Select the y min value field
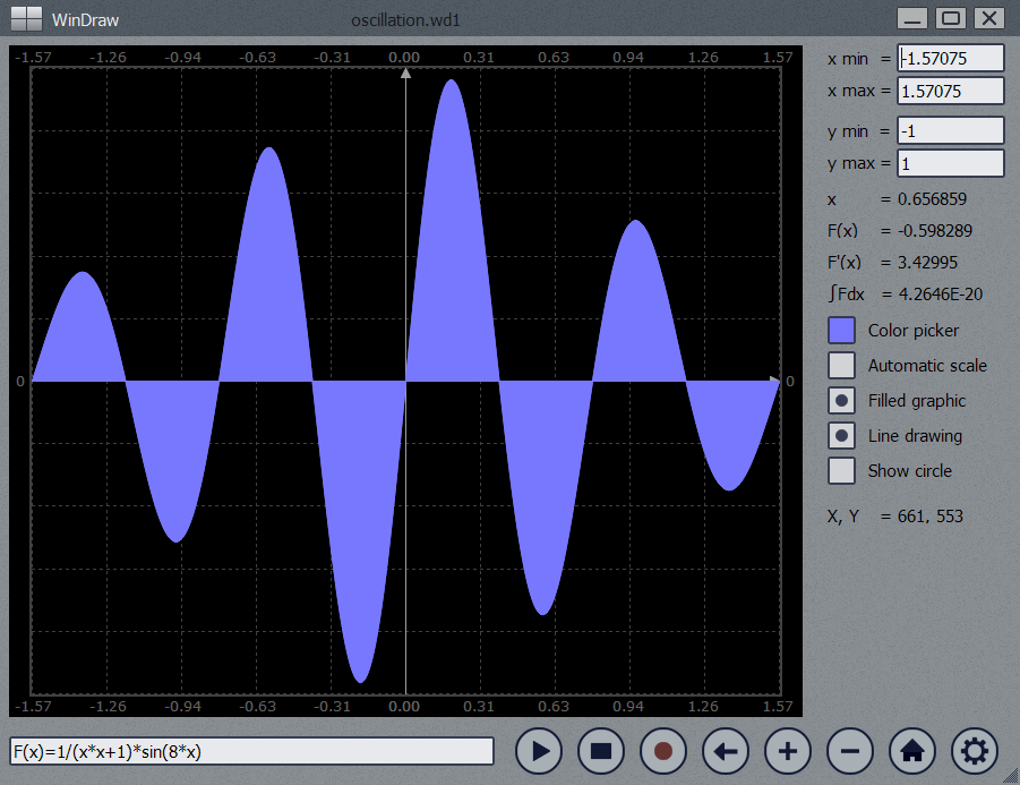 pos(950,131)
